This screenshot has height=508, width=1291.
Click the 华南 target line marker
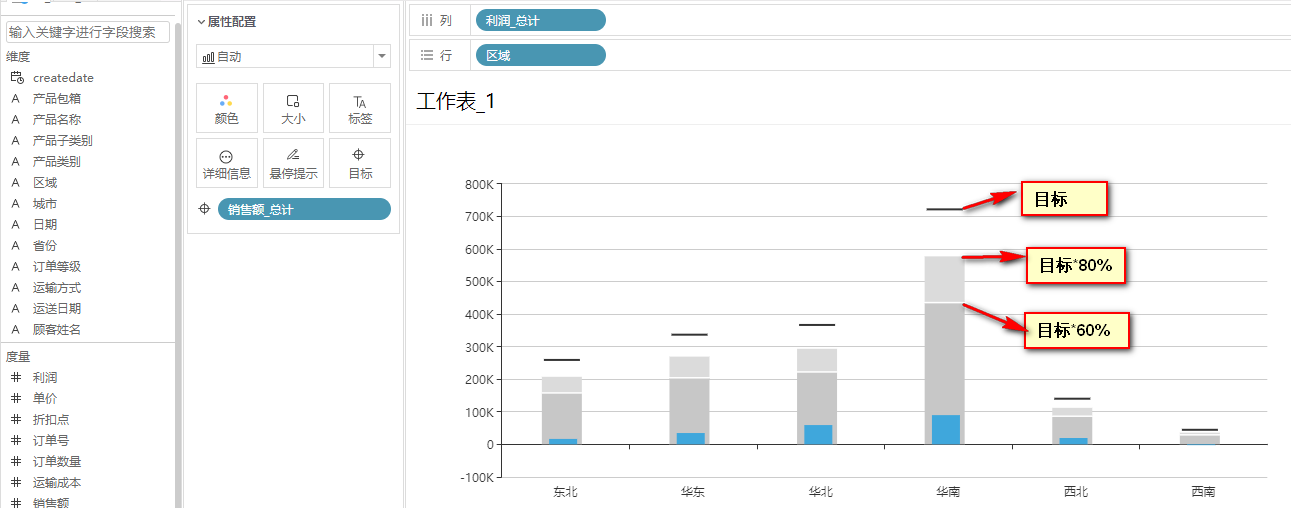[945, 209]
